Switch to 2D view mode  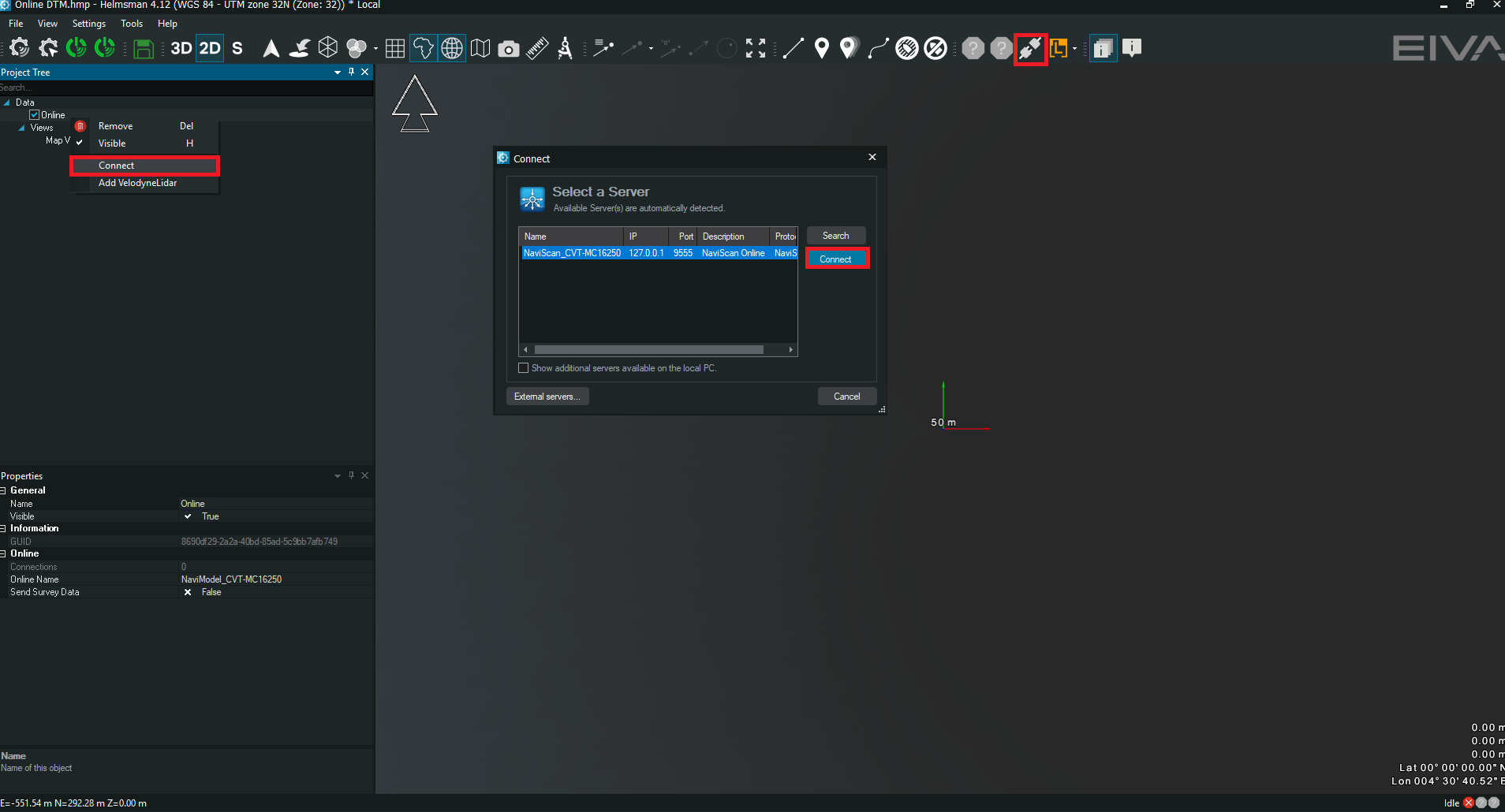click(x=210, y=48)
